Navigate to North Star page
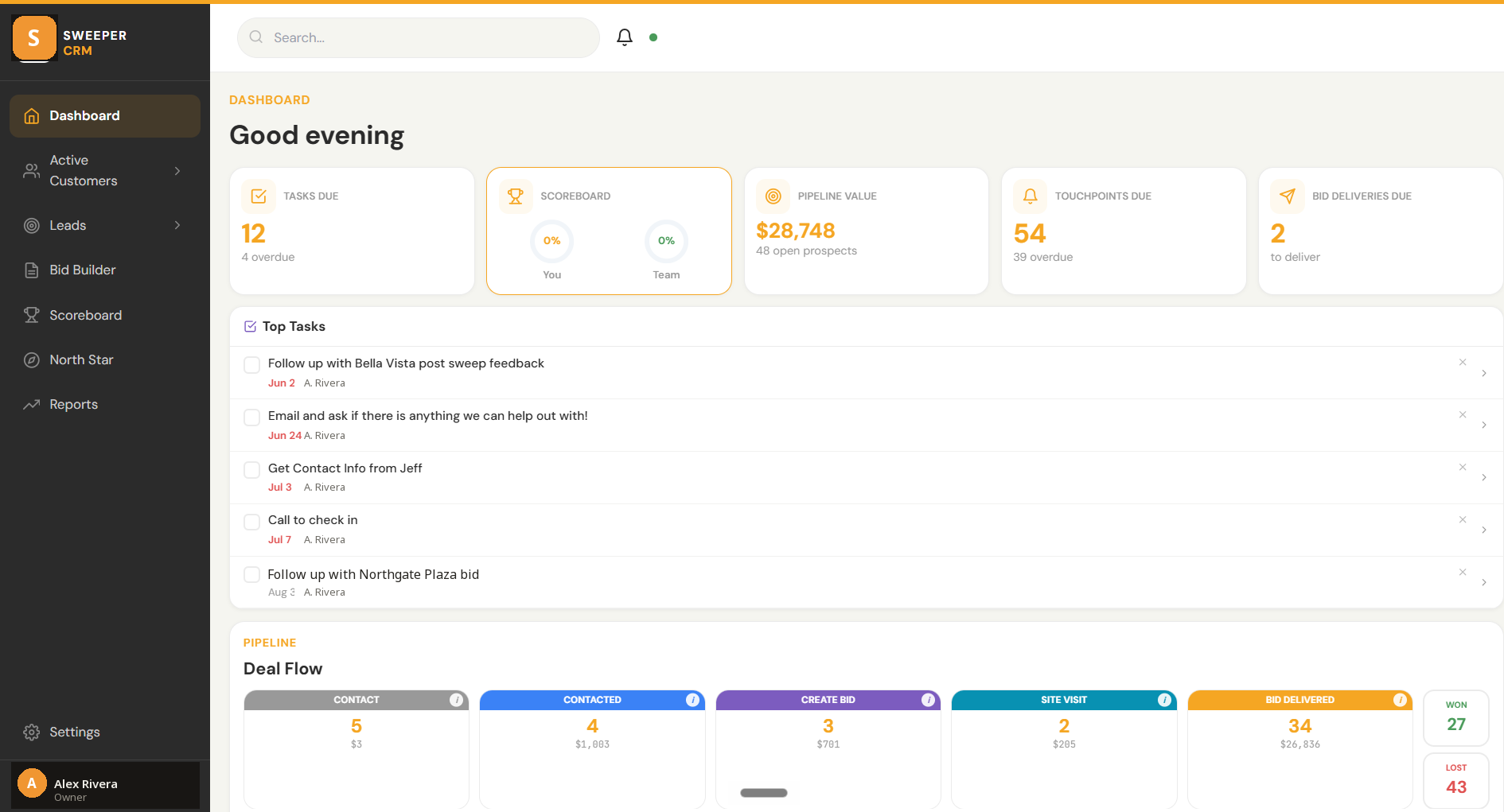Screen dimensions: 1504x812 (x=105, y=360)
